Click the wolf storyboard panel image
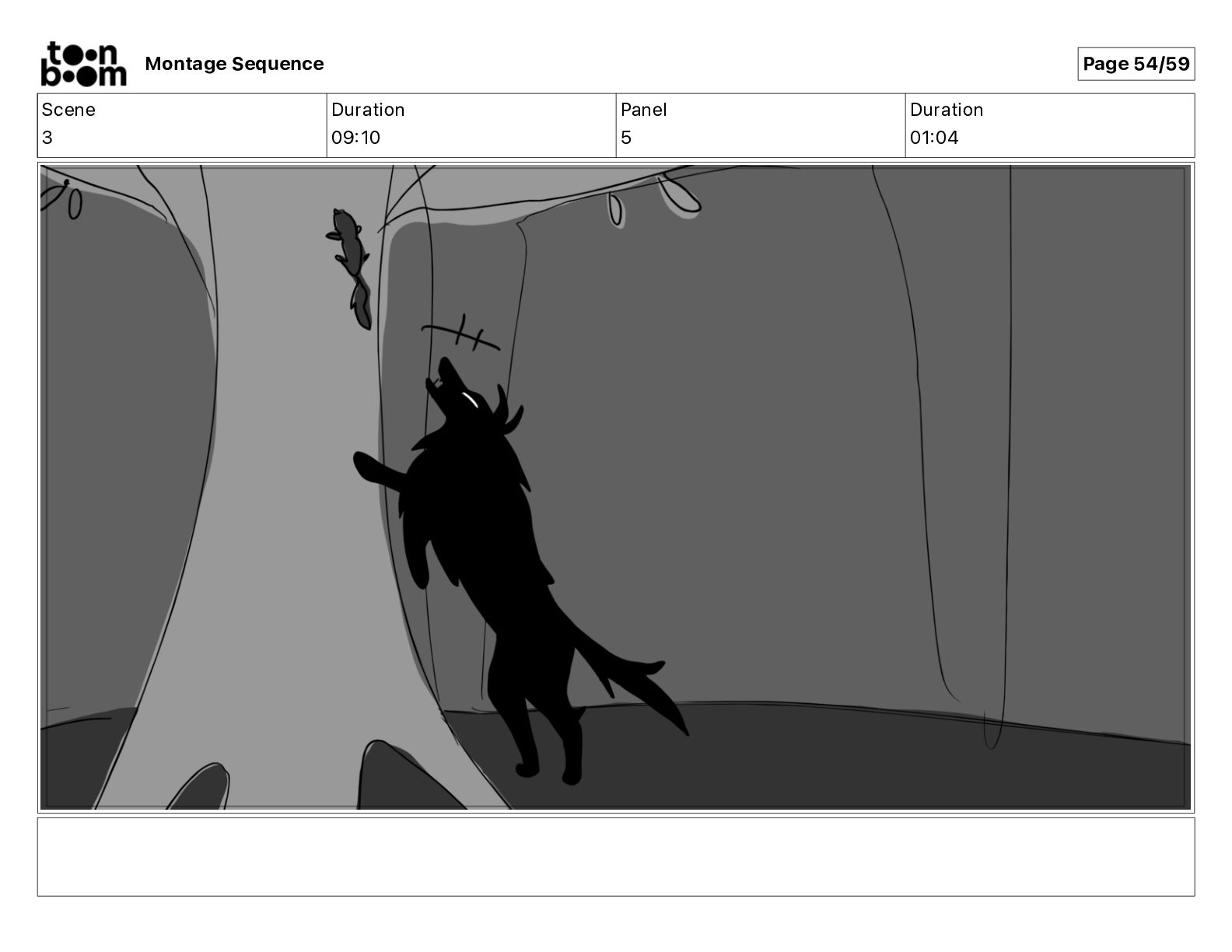1232x952 pixels. [615, 487]
